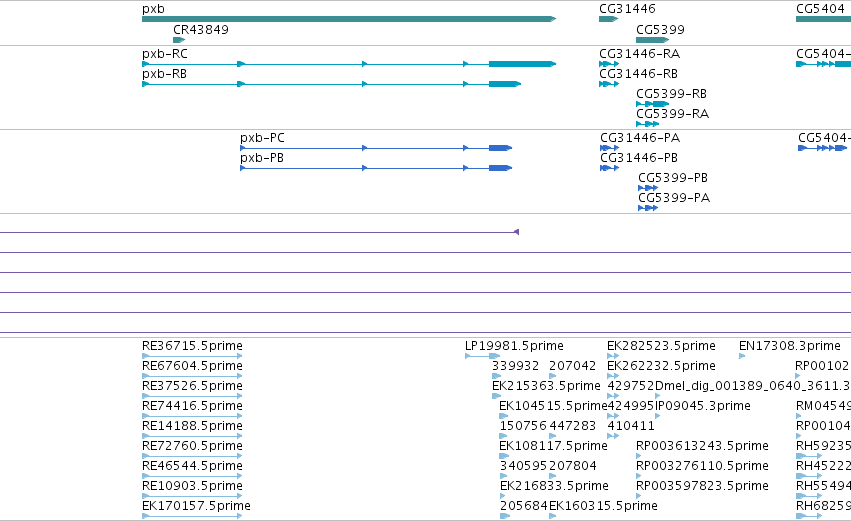The width and height of the screenshot is (851, 521).
Task: Select the EK282523.5prime EST label
Action: (x=662, y=346)
